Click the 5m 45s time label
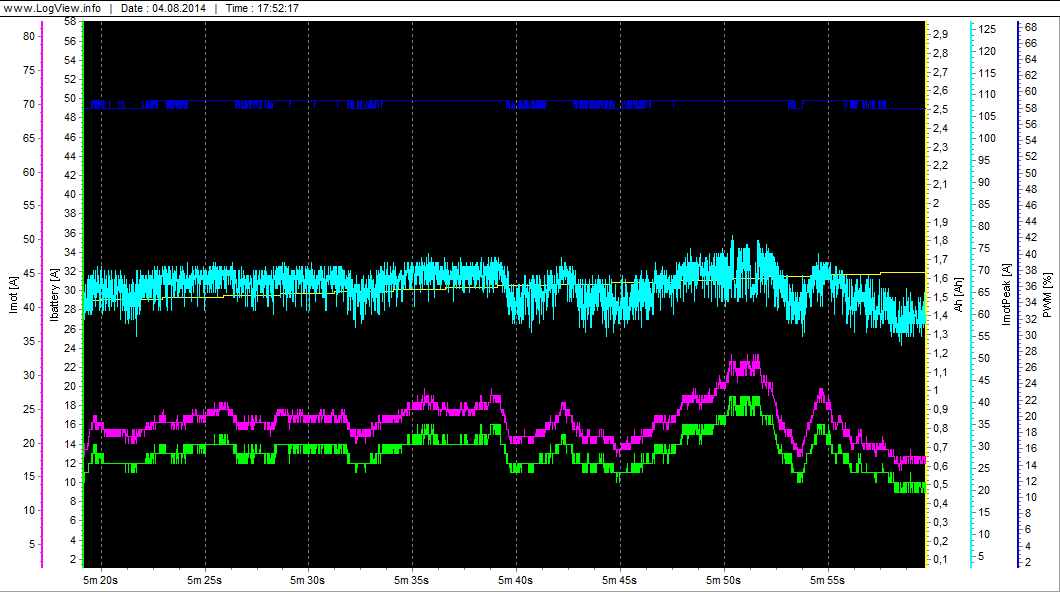 pyautogui.click(x=620, y=580)
